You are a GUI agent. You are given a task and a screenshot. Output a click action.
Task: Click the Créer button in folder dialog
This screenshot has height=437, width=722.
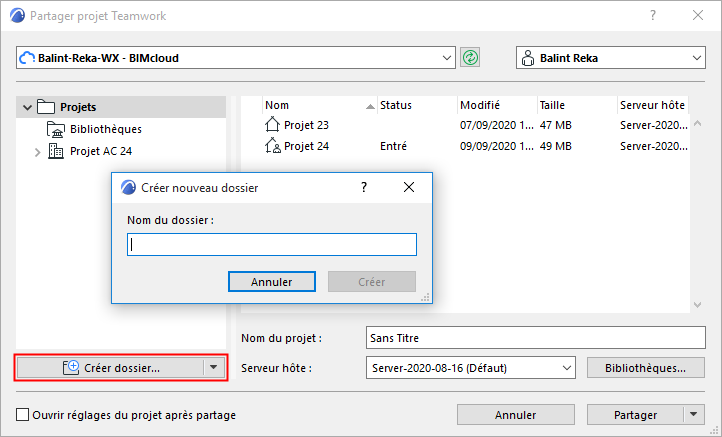point(372,282)
